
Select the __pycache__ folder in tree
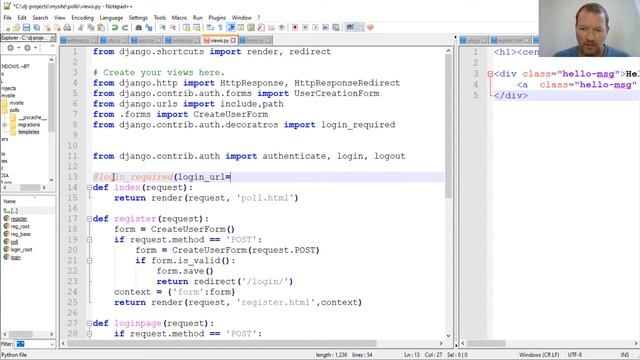coord(32,118)
